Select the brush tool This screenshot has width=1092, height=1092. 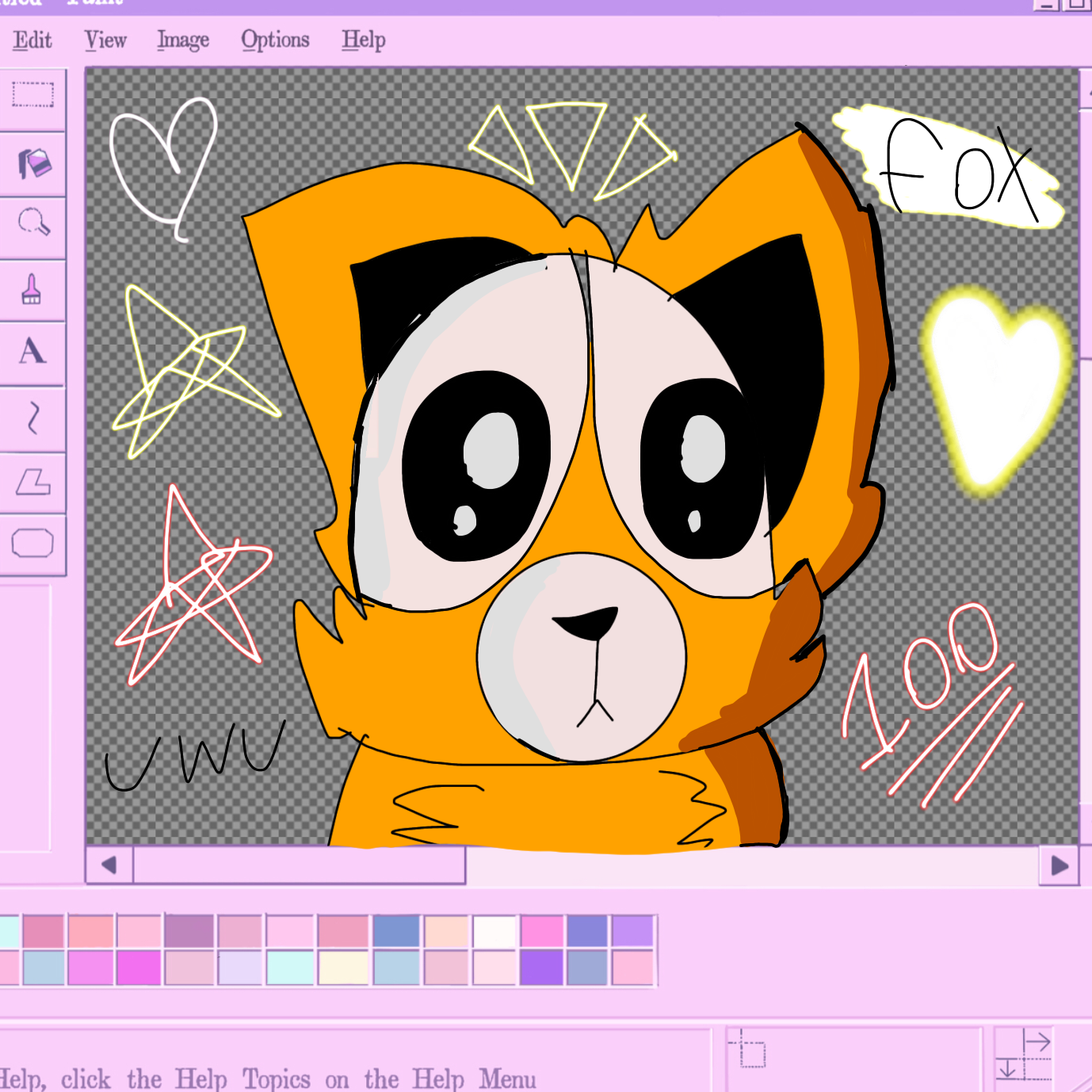point(32,291)
